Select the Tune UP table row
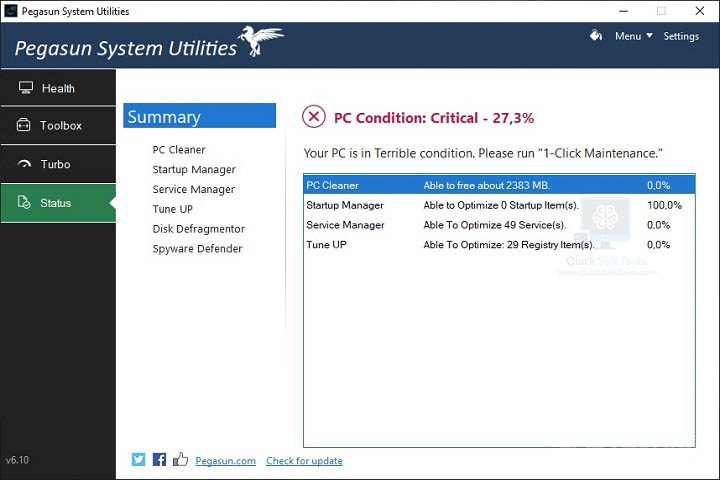This screenshot has width=720, height=480. pyautogui.click(x=499, y=244)
